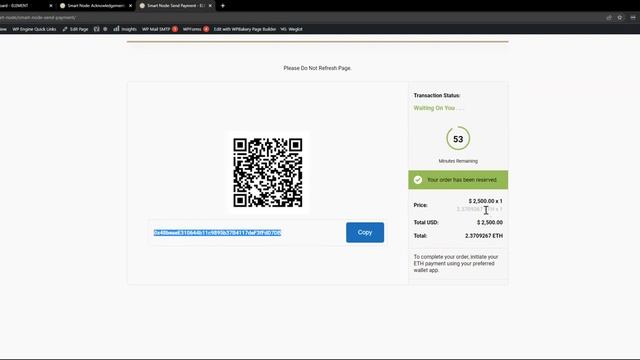Viewport: 640px width, 360px height.
Task: Click the Total USD '$ 2,500.00' value
Action: point(490,222)
